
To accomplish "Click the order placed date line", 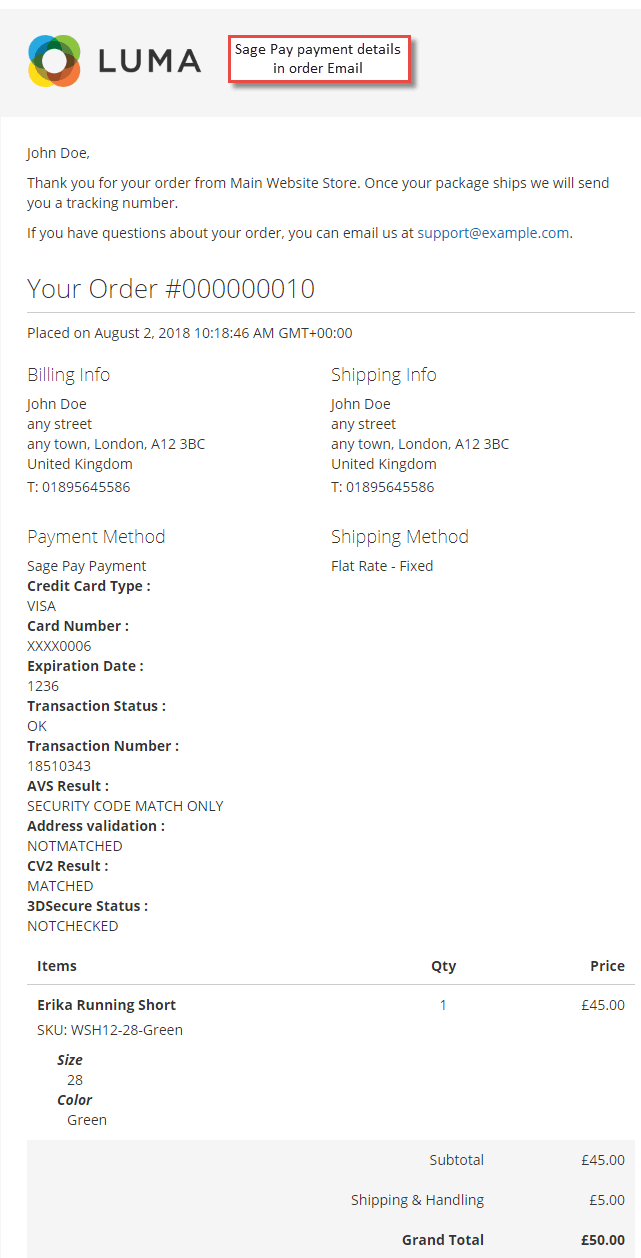I will 190,333.
